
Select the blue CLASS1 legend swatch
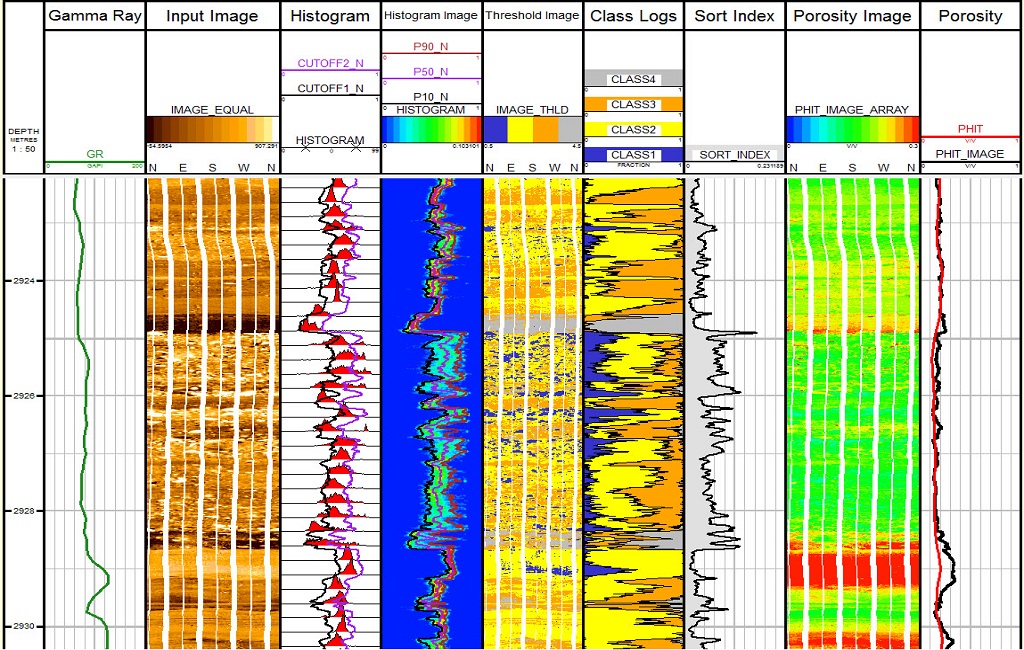point(633,155)
